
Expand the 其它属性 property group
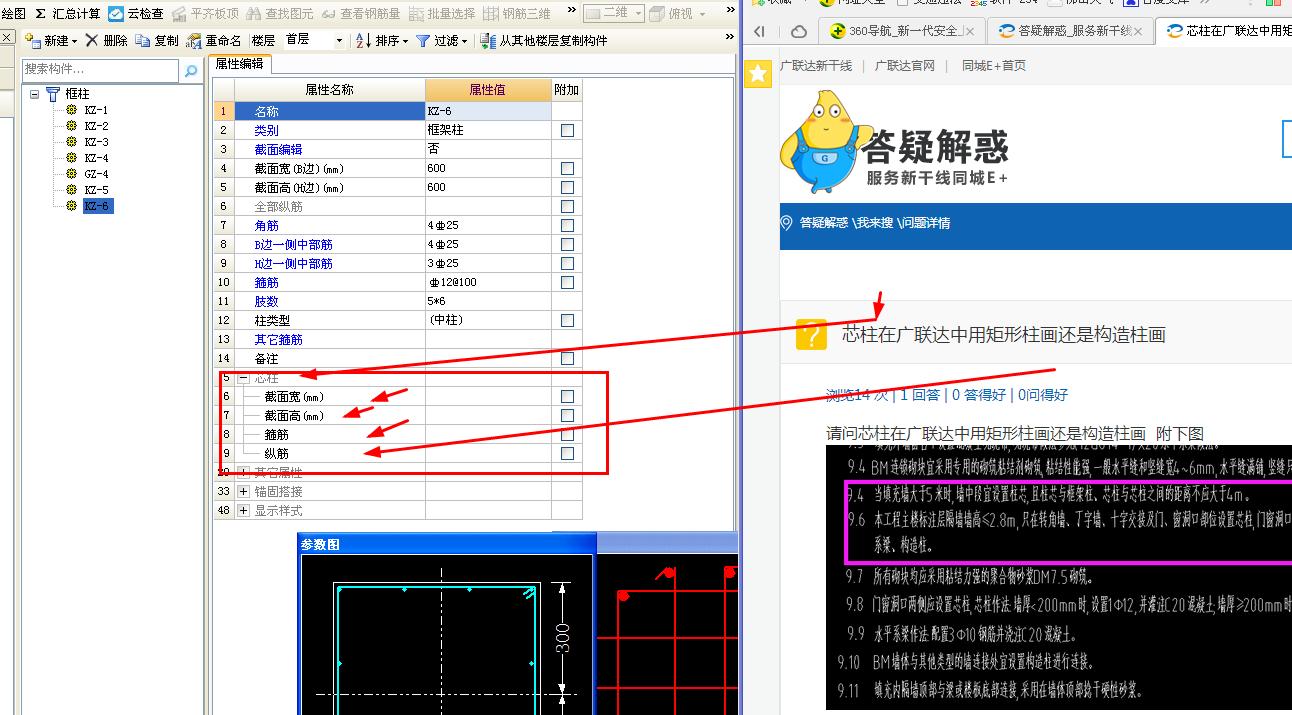pyautogui.click(x=243, y=472)
